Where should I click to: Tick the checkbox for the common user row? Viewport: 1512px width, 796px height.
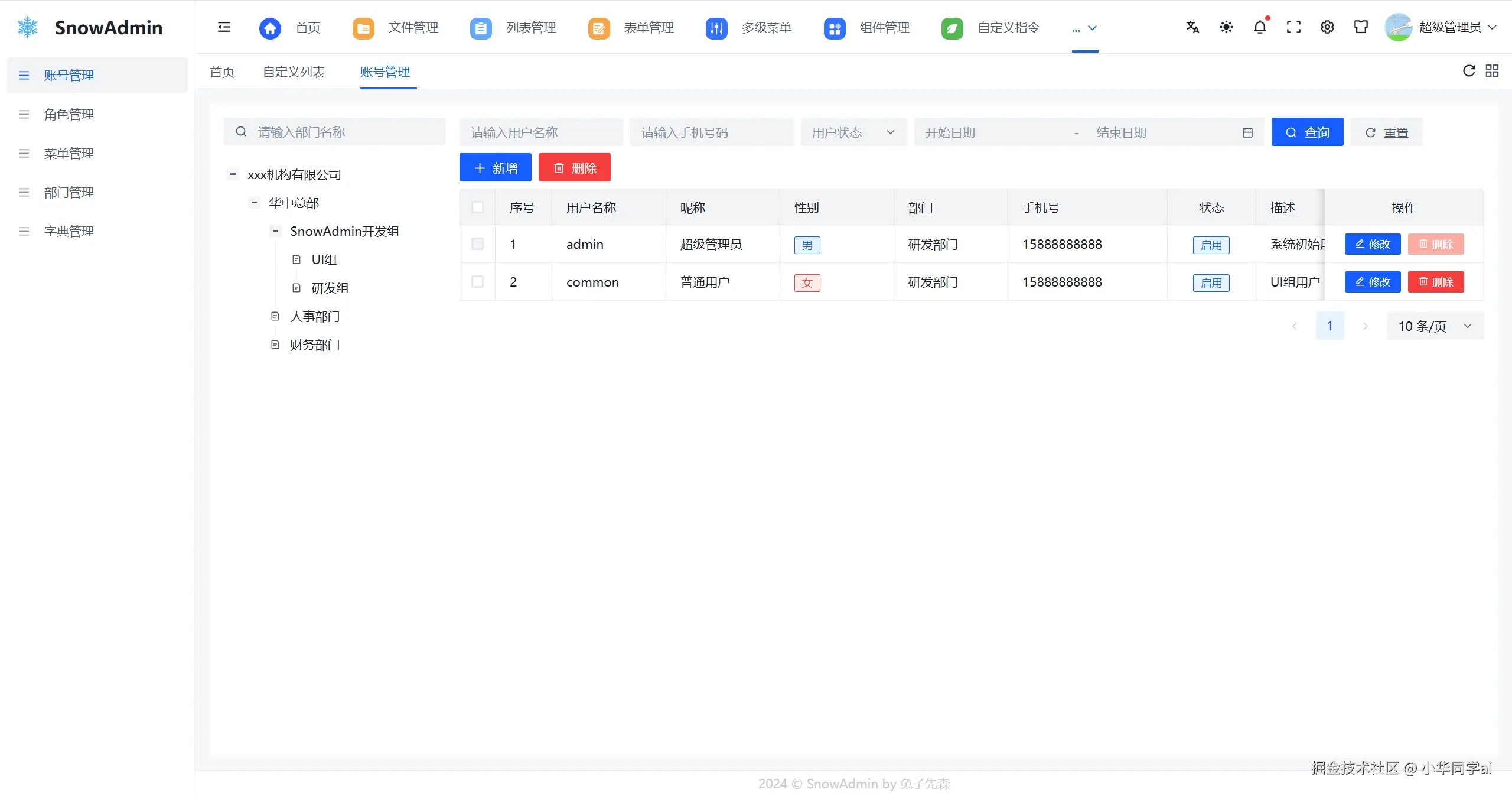(477, 282)
